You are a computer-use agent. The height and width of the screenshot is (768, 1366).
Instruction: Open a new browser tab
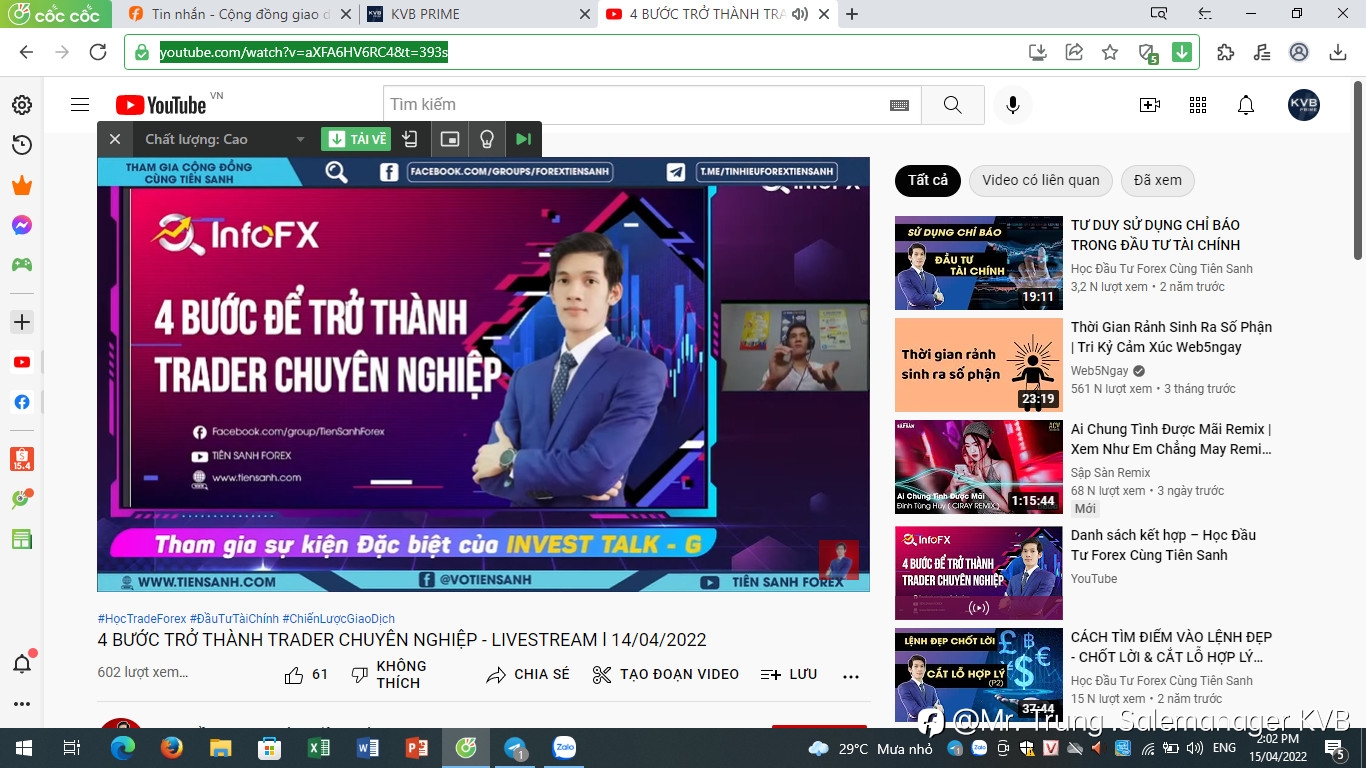coord(852,14)
